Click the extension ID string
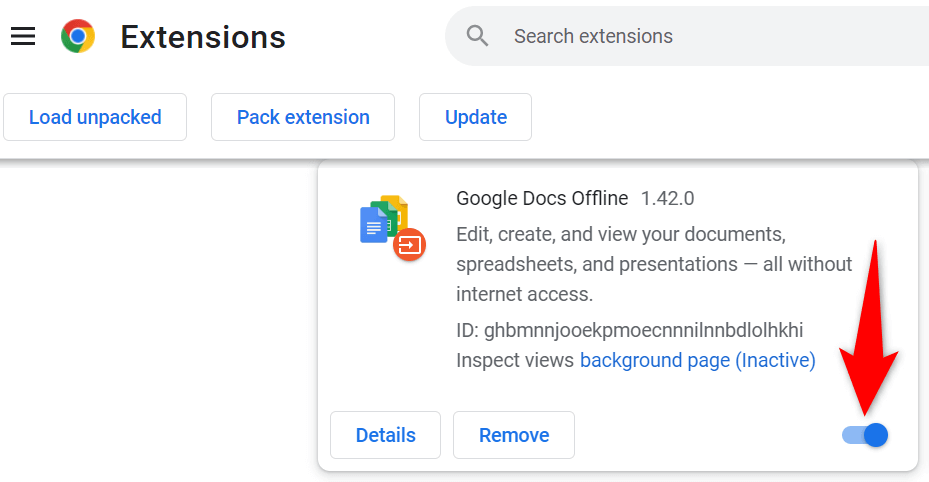929x482 pixels. pos(629,330)
